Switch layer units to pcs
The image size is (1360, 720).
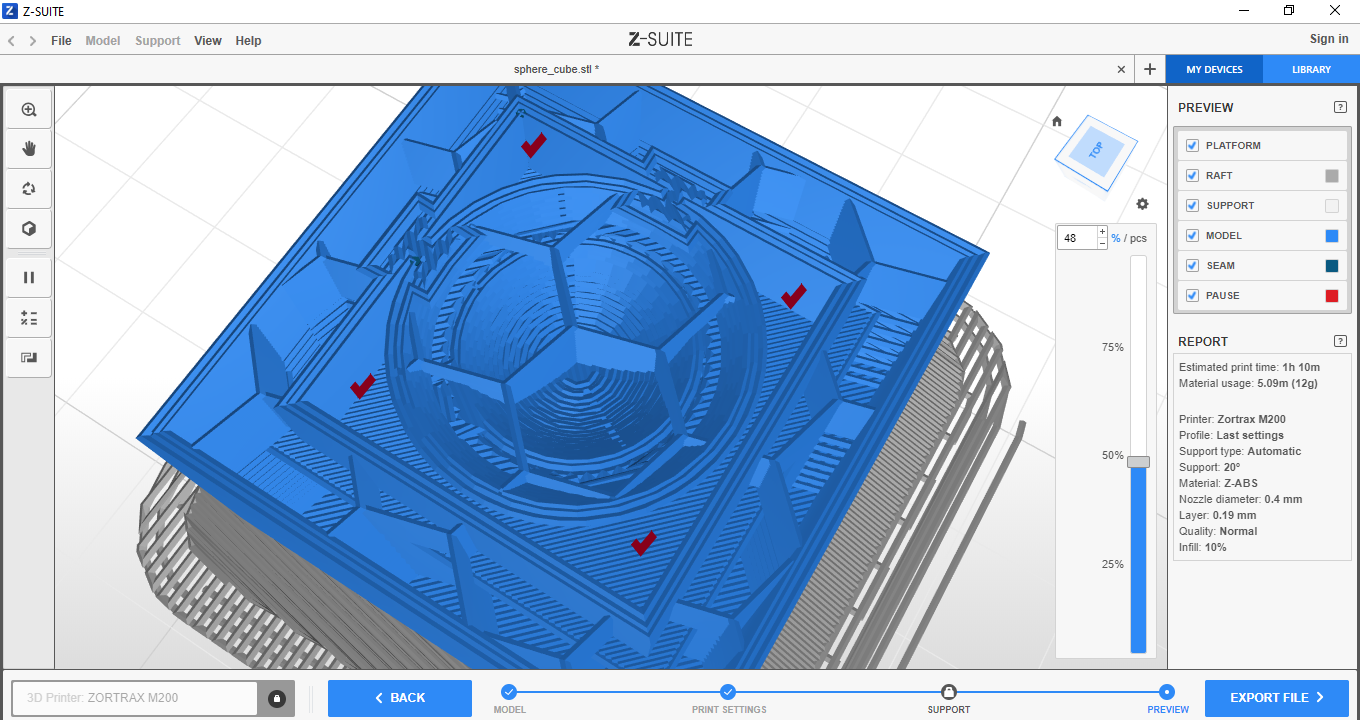click(x=1138, y=238)
